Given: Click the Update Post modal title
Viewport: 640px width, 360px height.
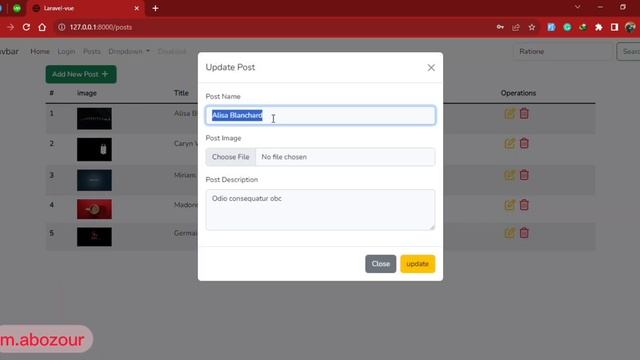Looking at the screenshot, I should pos(230,67).
